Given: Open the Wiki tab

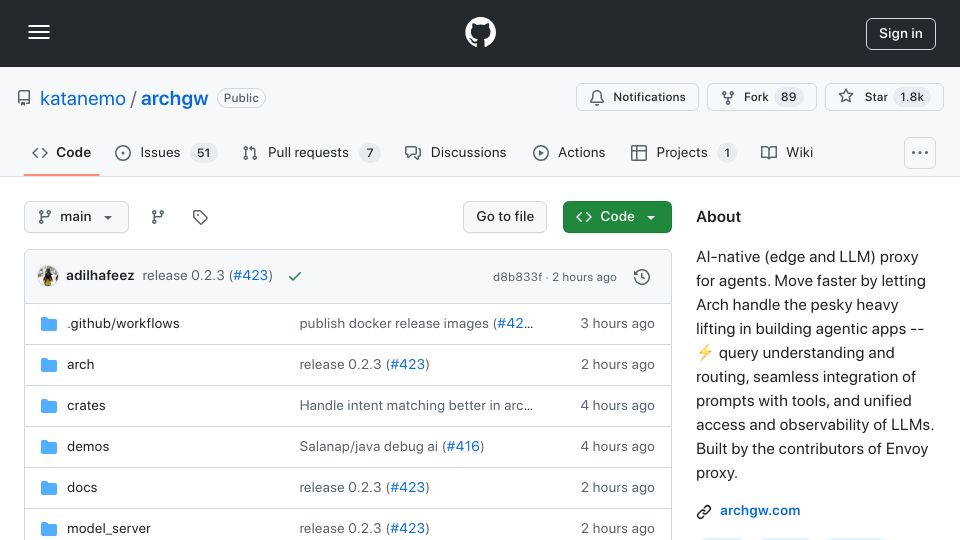Looking at the screenshot, I should pyautogui.click(x=787, y=152).
